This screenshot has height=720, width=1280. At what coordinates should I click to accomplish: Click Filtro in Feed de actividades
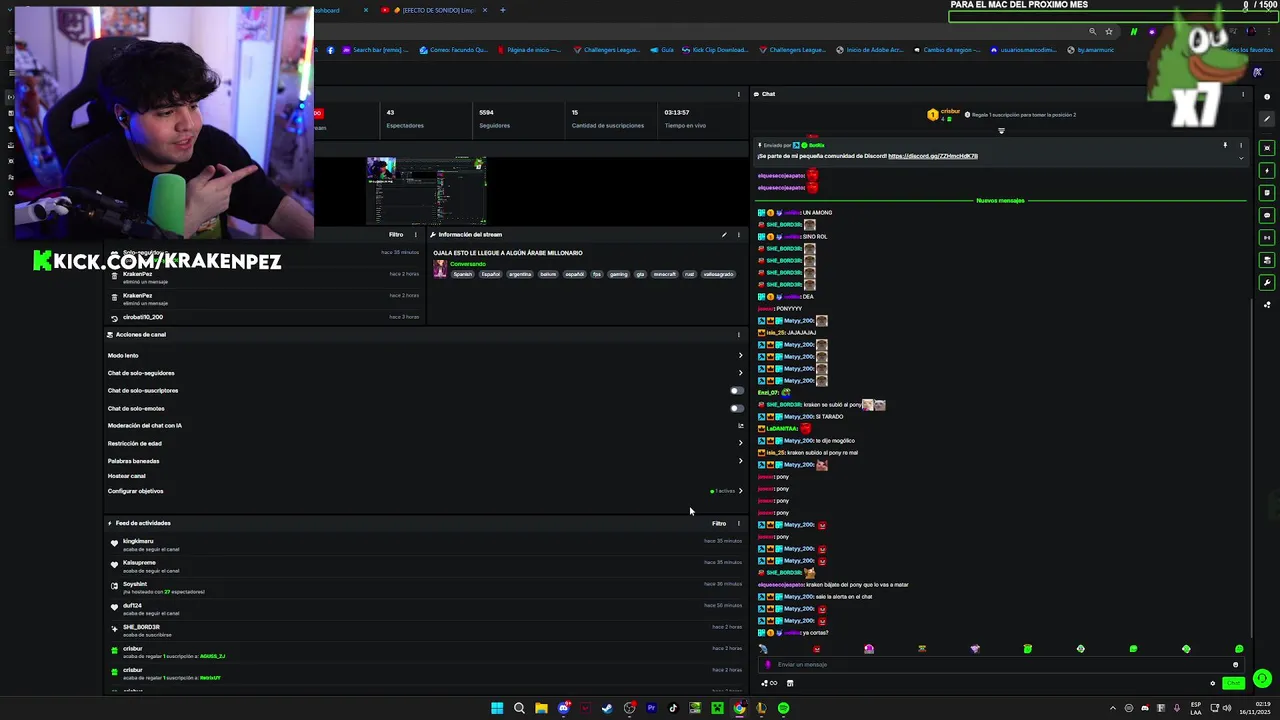pyautogui.click(x=719, y=523)
